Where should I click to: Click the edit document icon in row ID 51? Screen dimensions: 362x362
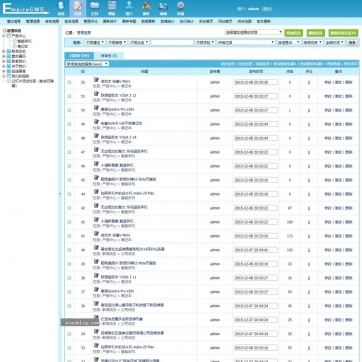pyautogui.click(x=96, y=94)
